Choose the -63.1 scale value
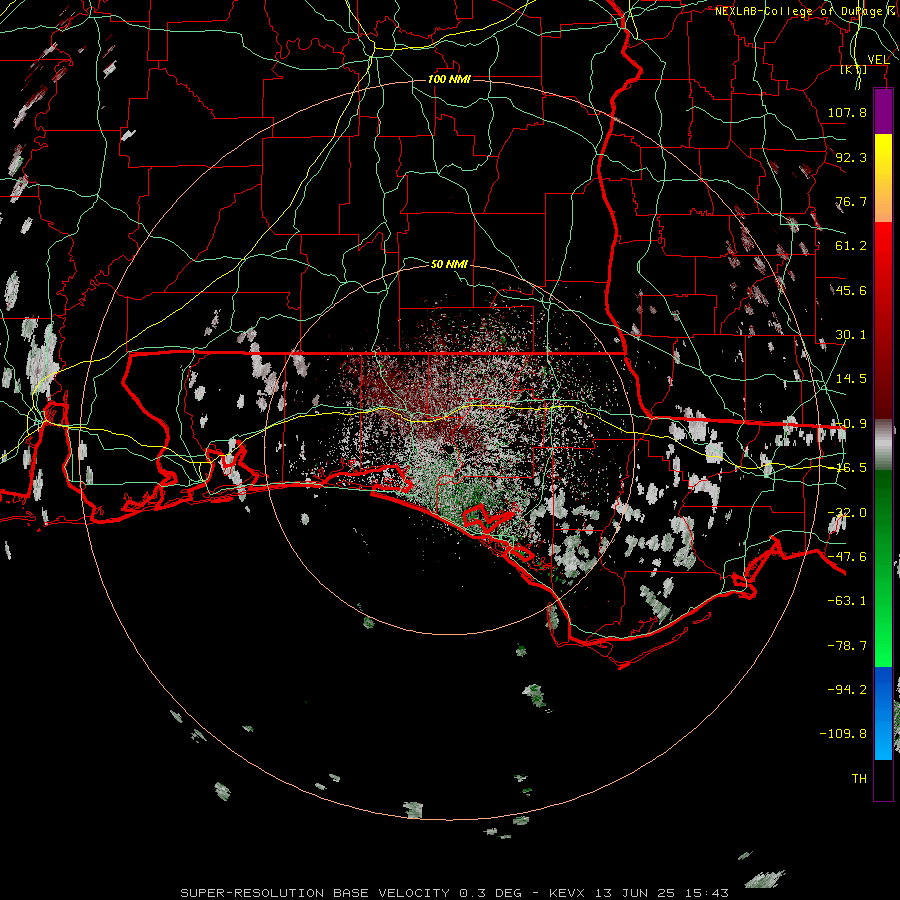 point(848,601)
